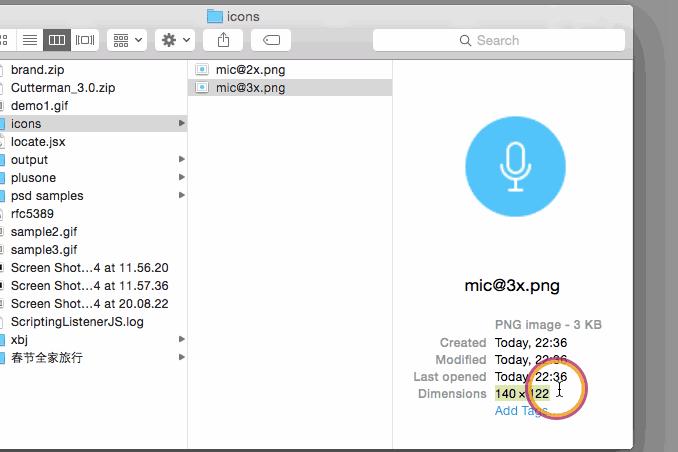Click the Add Tags link

point(520,411)
